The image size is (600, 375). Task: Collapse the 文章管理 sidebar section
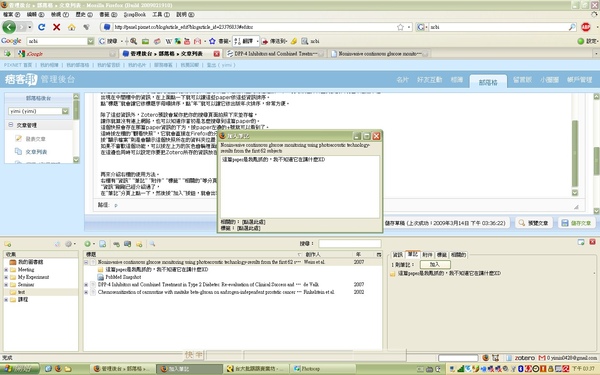point(10,125)
